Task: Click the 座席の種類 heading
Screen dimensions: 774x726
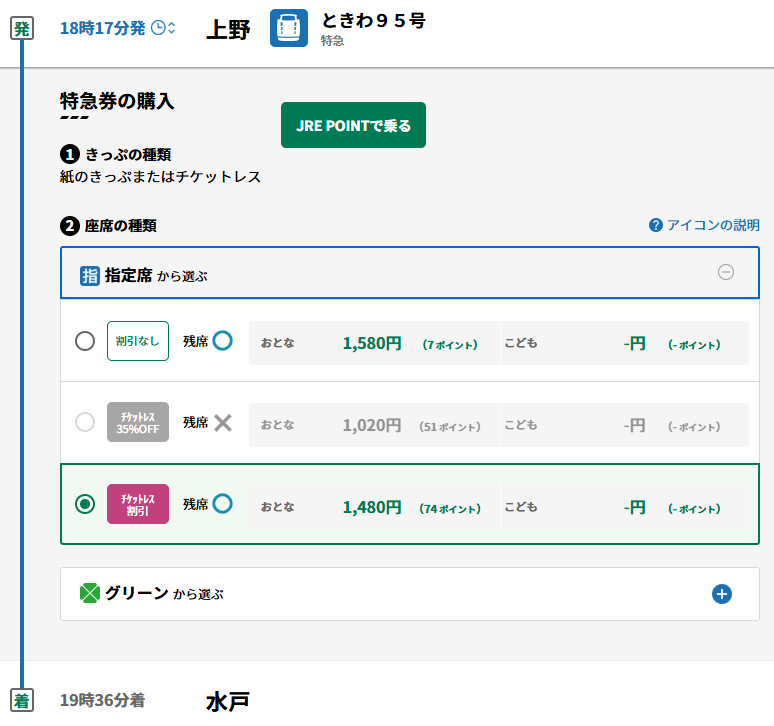Action: [121, 226]
